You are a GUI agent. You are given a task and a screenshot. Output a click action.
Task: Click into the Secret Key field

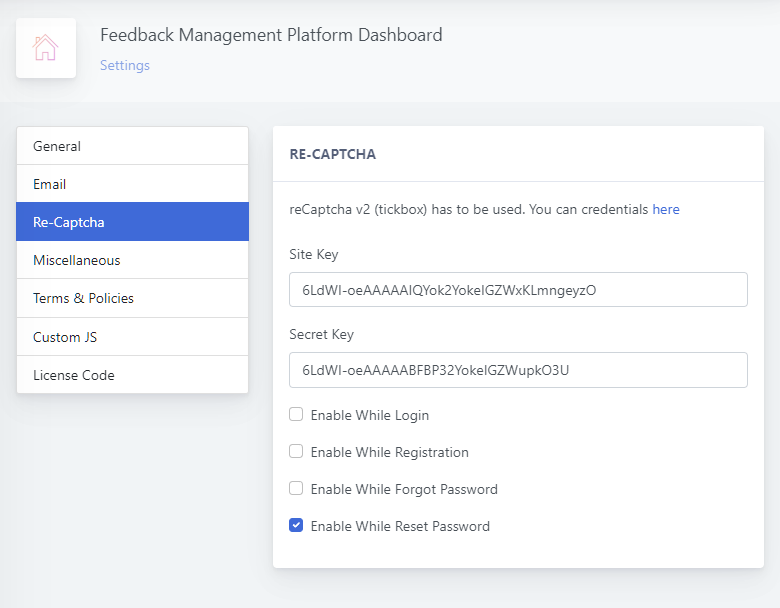tap(518, 370)
